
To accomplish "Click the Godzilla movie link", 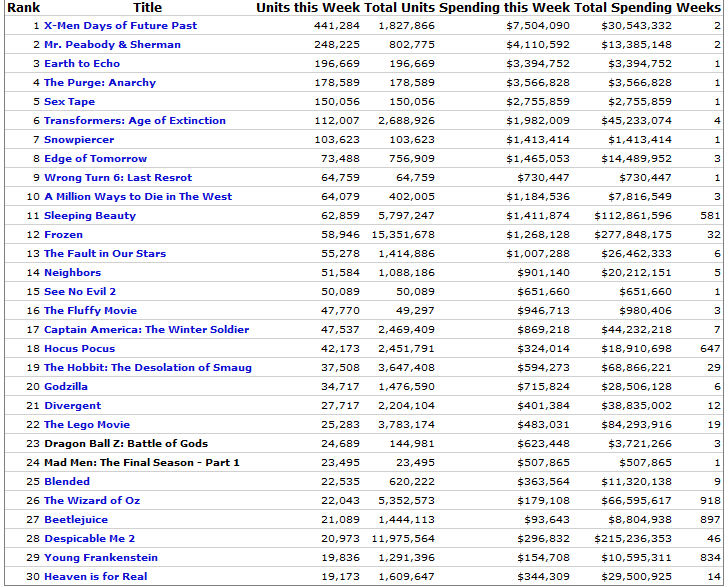I will [67, 387].
